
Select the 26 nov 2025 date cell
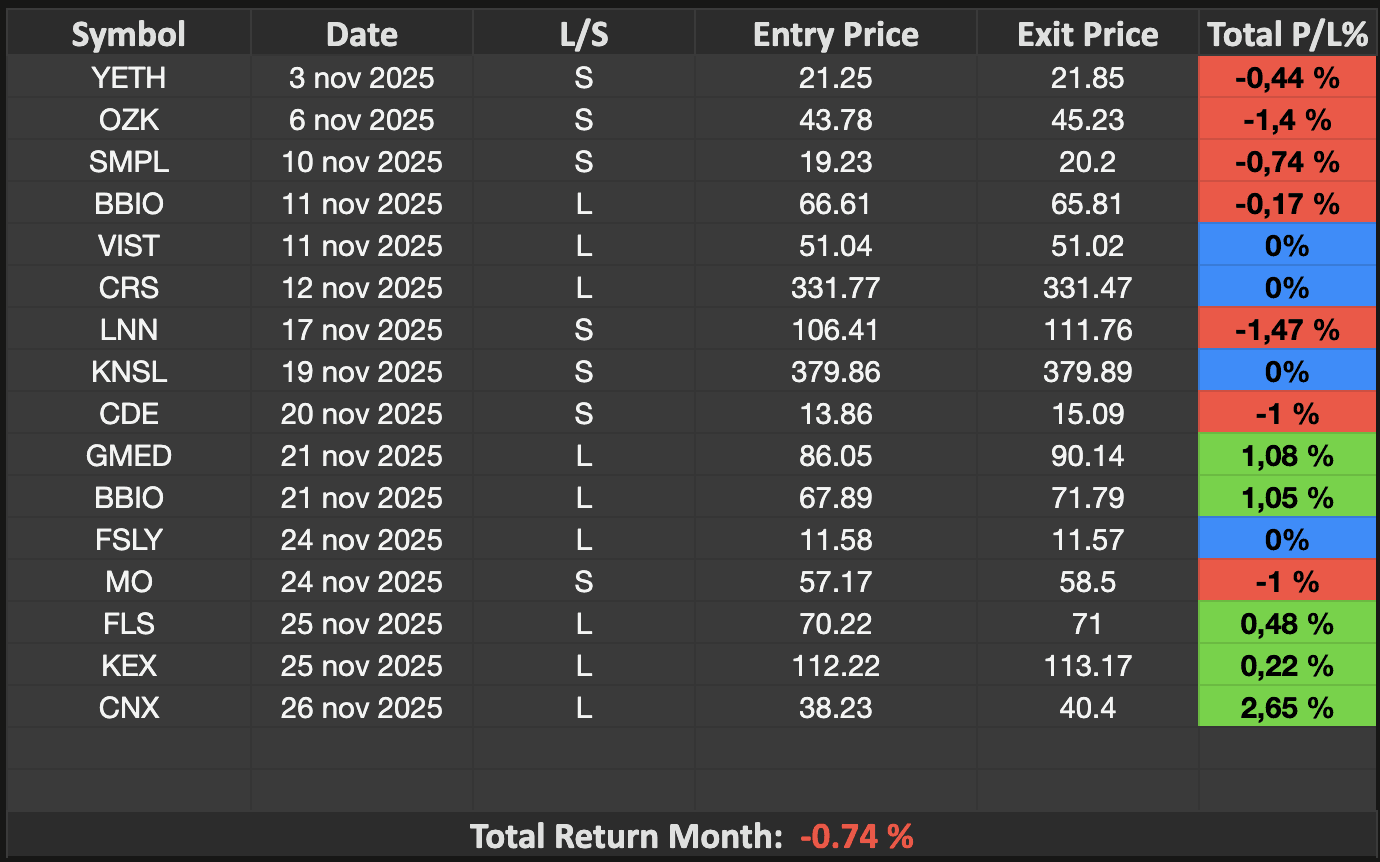362,708
